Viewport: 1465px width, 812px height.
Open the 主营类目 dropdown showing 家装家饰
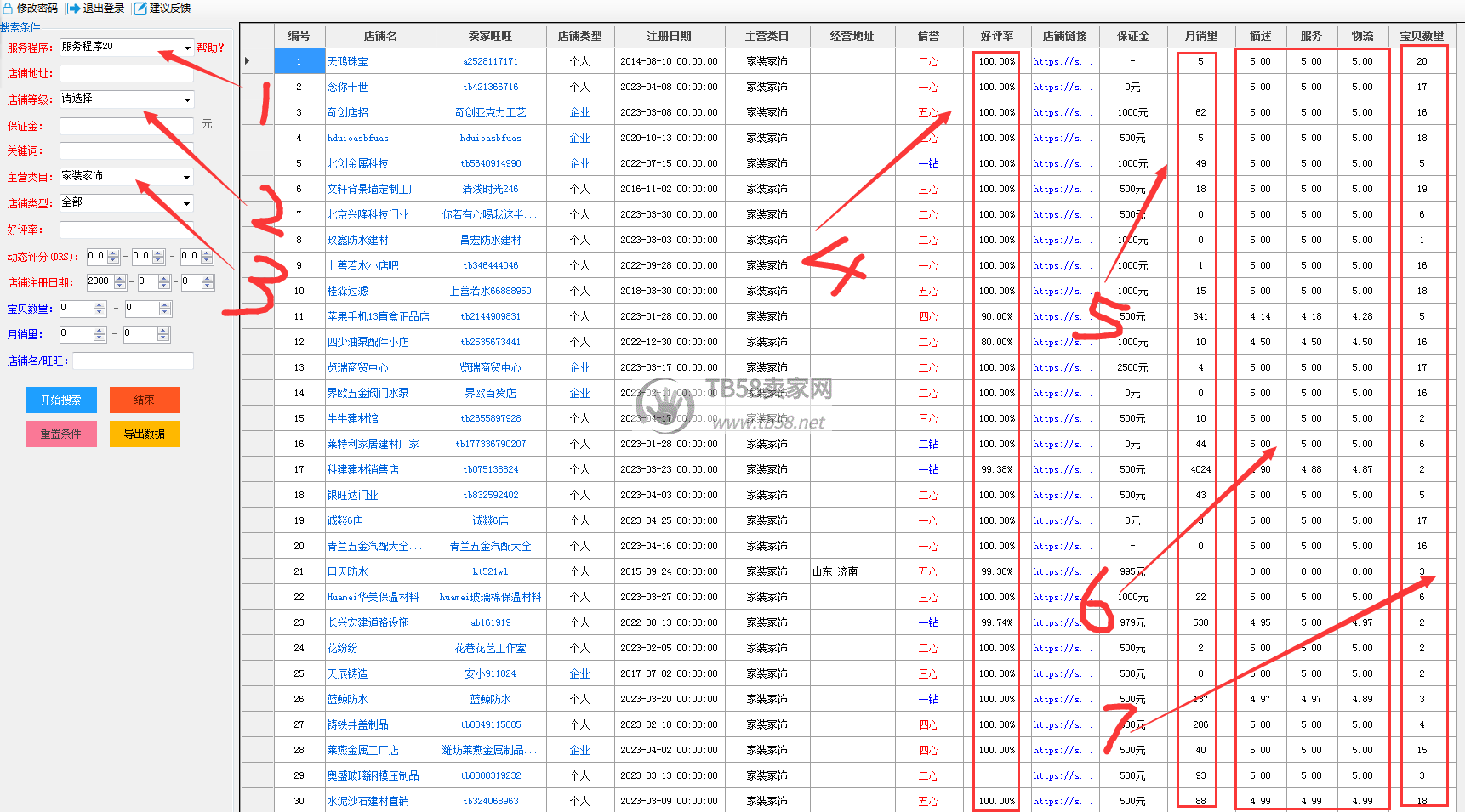pos(187,177)
